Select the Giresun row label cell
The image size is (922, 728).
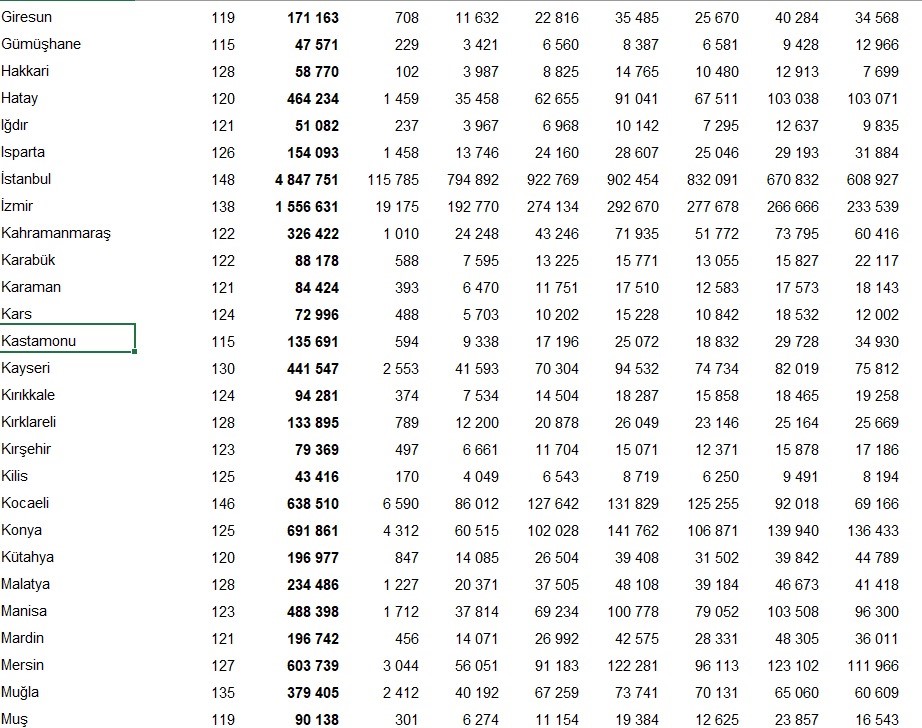[x=26, y=17]
